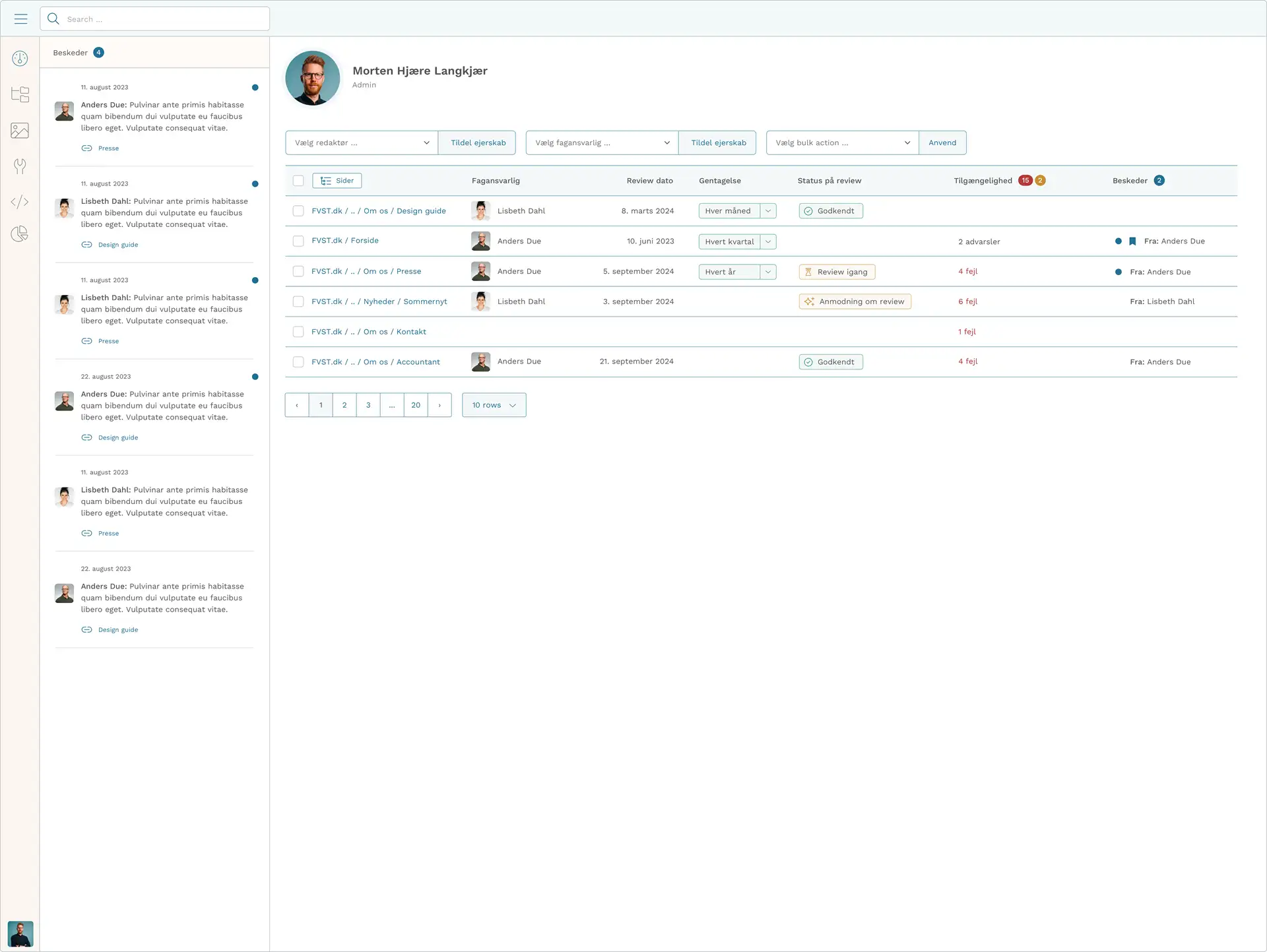Click unread dot in Presse row messages

[1119, 272]
